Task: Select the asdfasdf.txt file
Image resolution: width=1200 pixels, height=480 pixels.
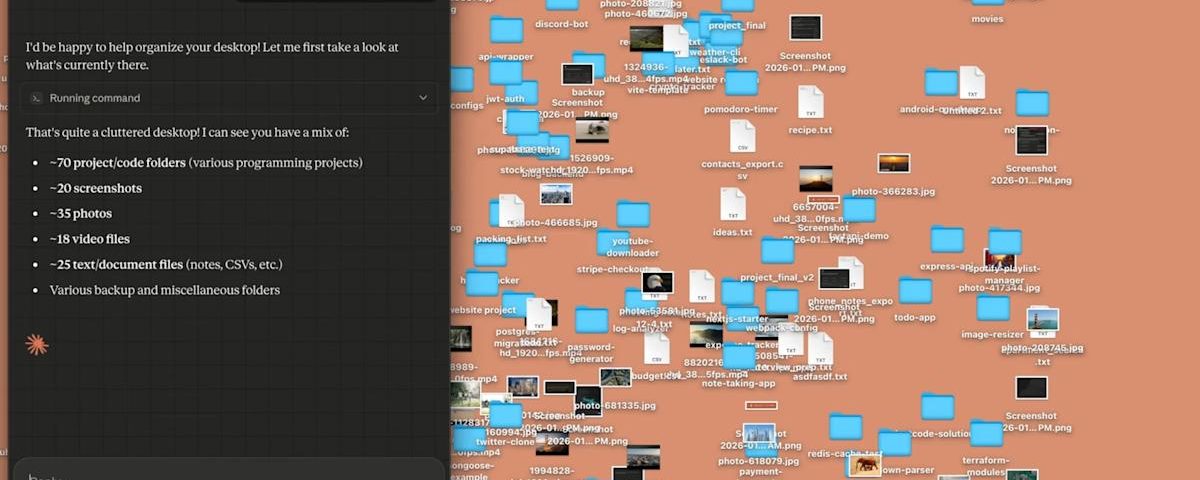Action: point(820,350)
